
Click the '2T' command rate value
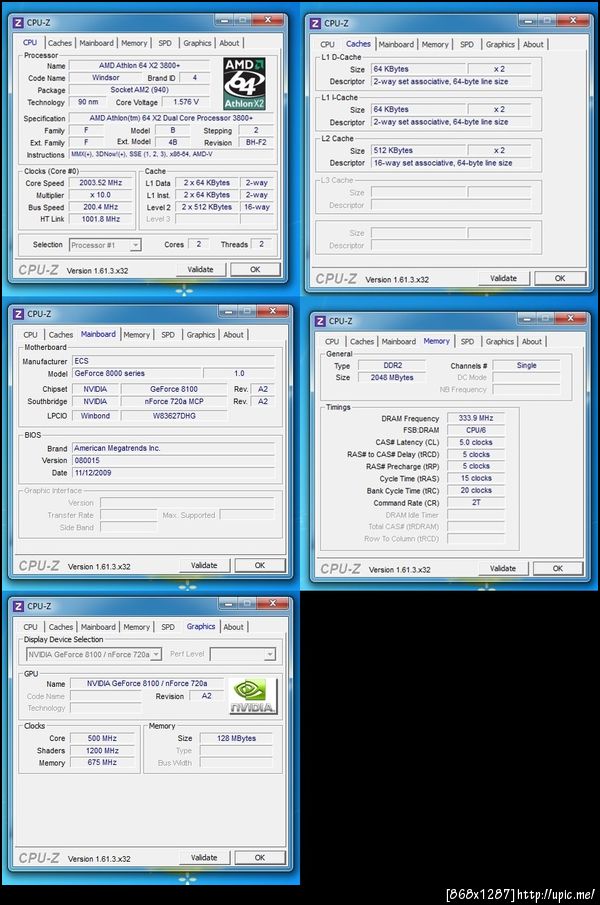[476, 503]
